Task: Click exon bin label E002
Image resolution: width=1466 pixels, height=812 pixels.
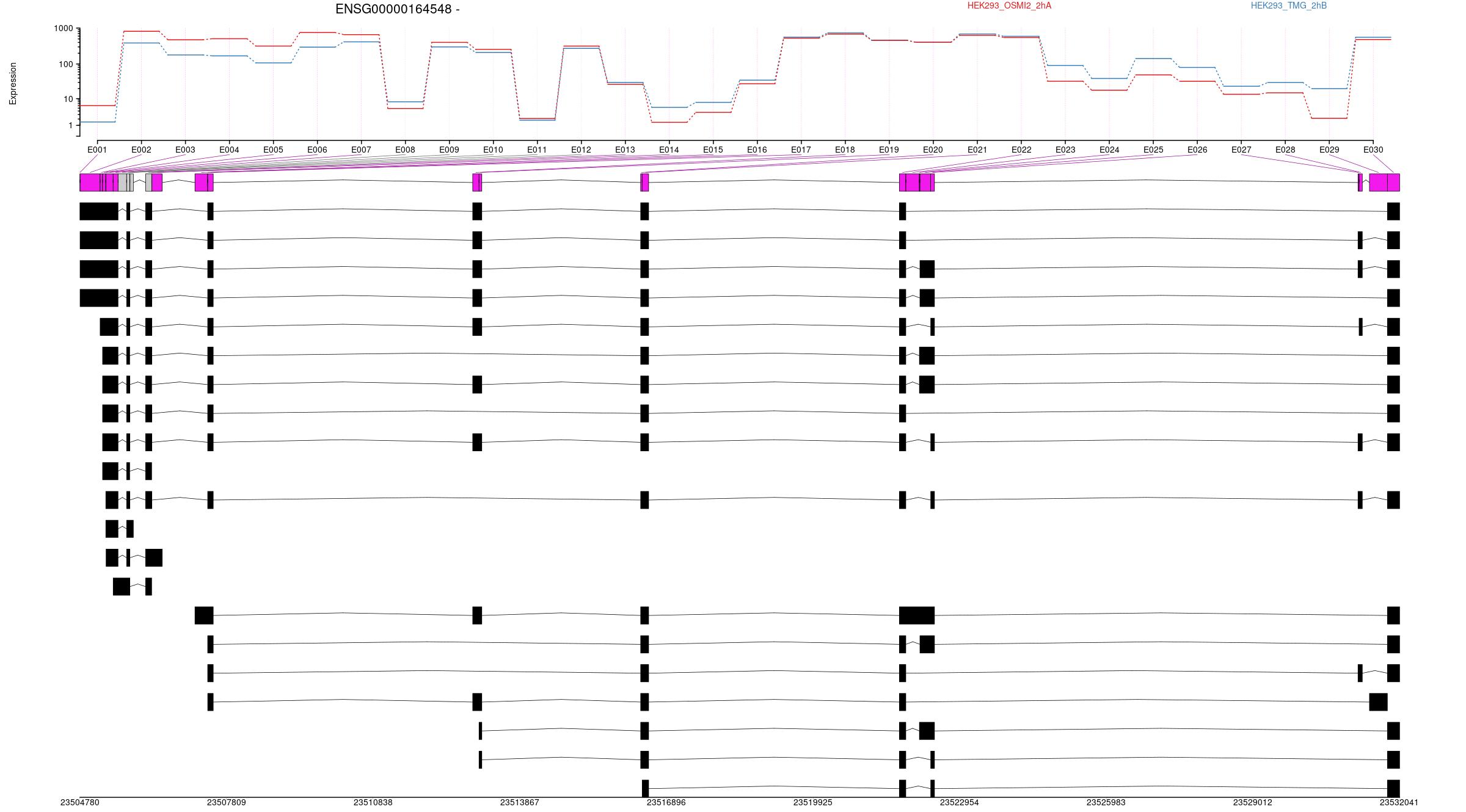Action: pos(141,150)
